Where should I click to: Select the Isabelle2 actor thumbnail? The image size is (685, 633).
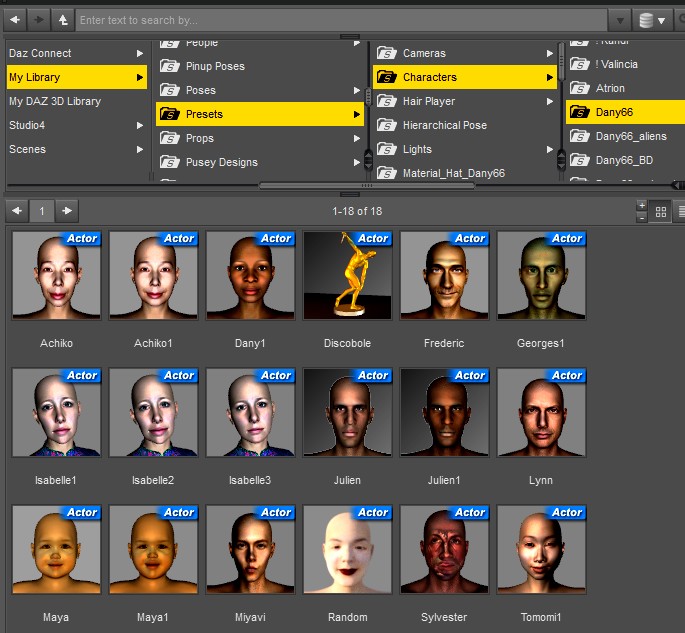tap(153, 412)
